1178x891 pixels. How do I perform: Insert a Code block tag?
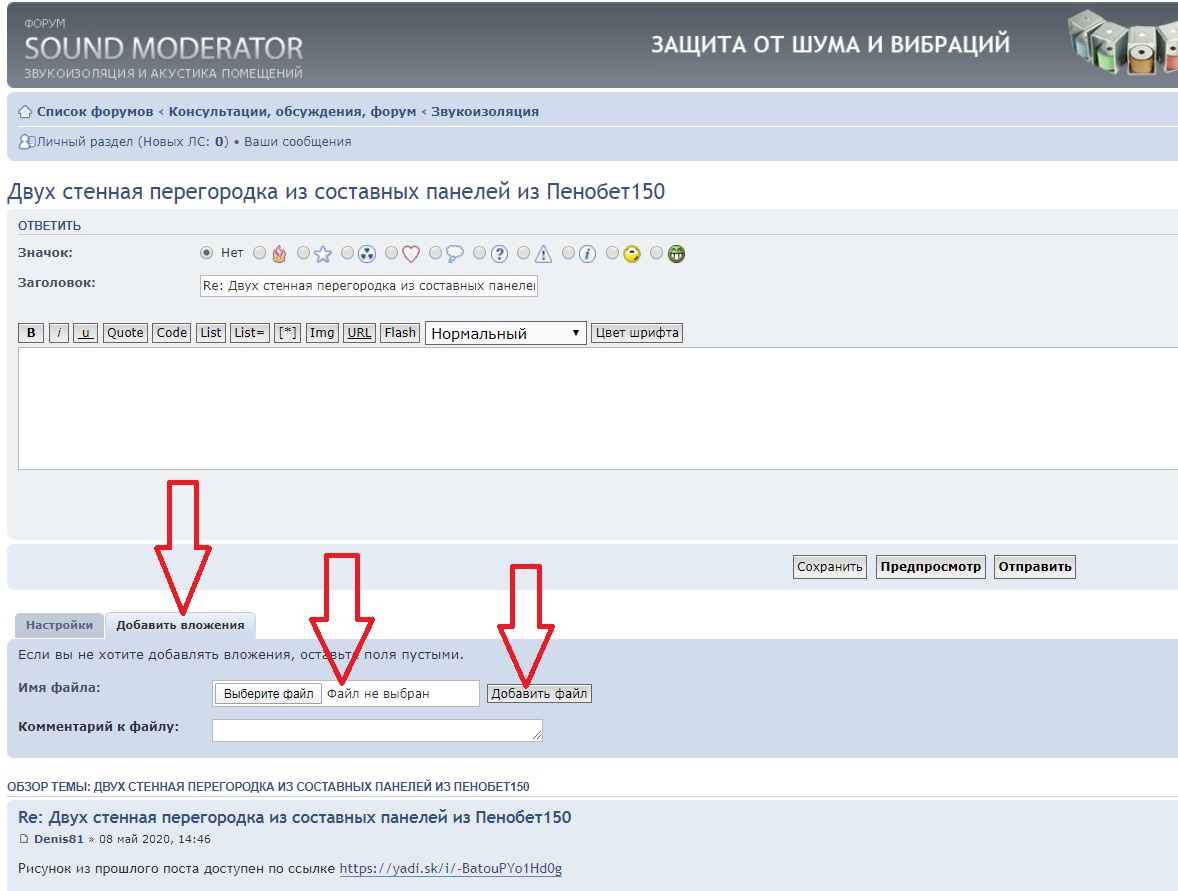pyautogui.click(x=171, y=333)
